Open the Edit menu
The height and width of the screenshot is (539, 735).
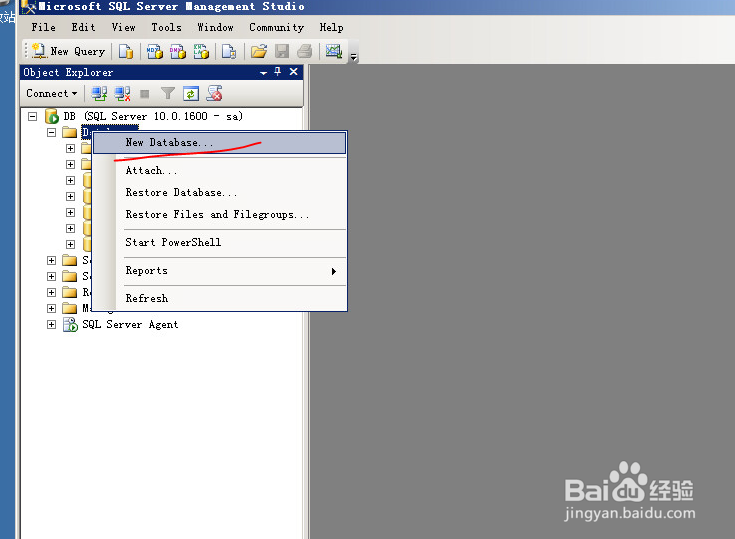pos(83,27)
